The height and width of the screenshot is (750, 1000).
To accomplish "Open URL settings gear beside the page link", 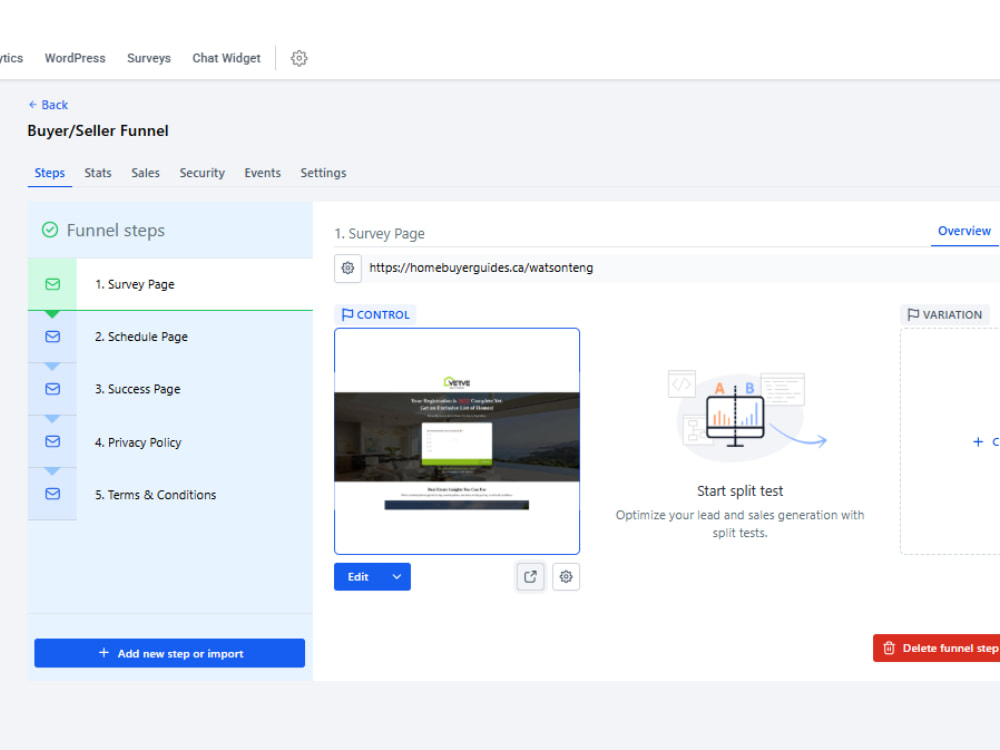I will click(x=348, y=268).
